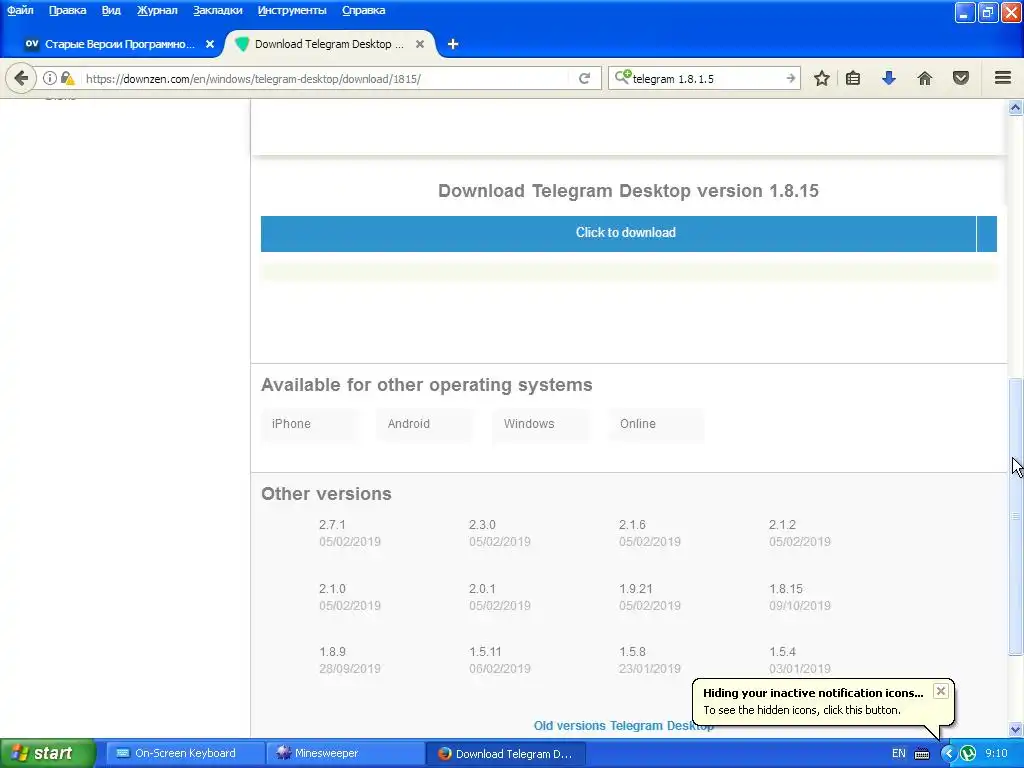Choose the Online platform
This screenshot has width=1024, height=768.
[x=656, y=424]
